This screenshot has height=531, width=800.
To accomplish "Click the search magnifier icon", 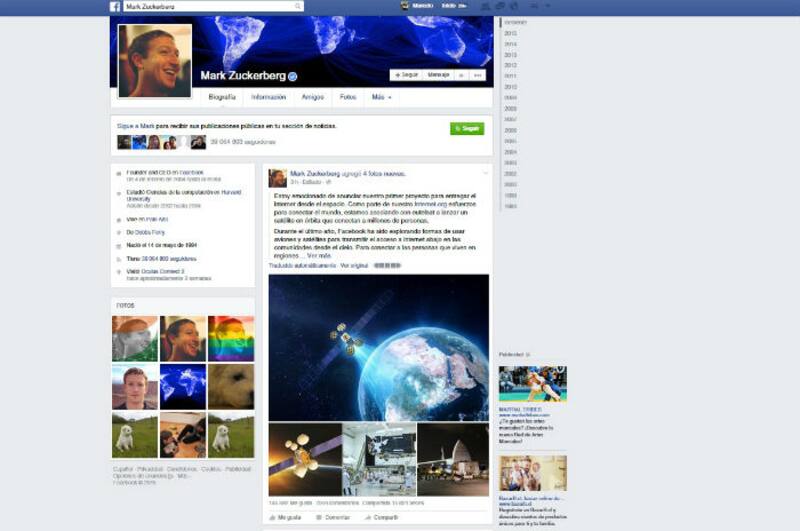I will coord(298,6).
